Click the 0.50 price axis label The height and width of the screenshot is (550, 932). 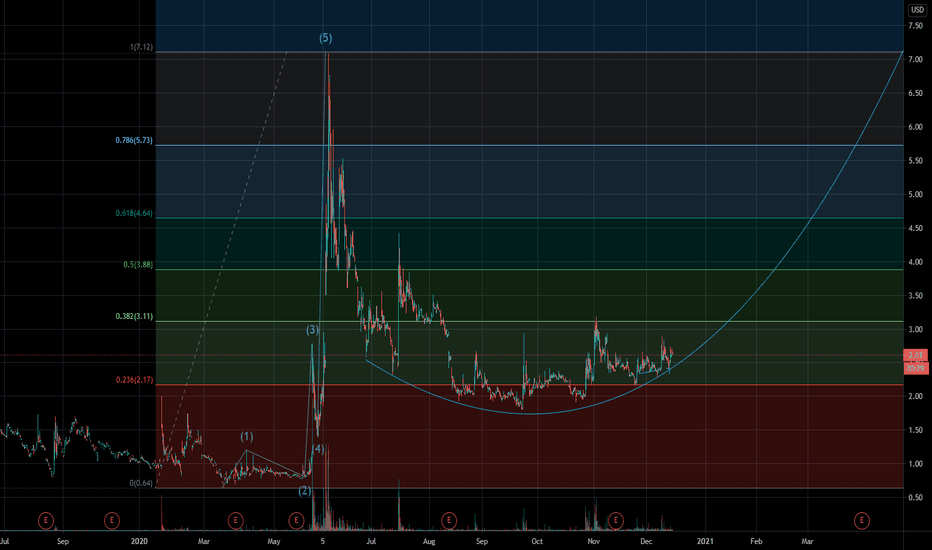pos(915,498)
